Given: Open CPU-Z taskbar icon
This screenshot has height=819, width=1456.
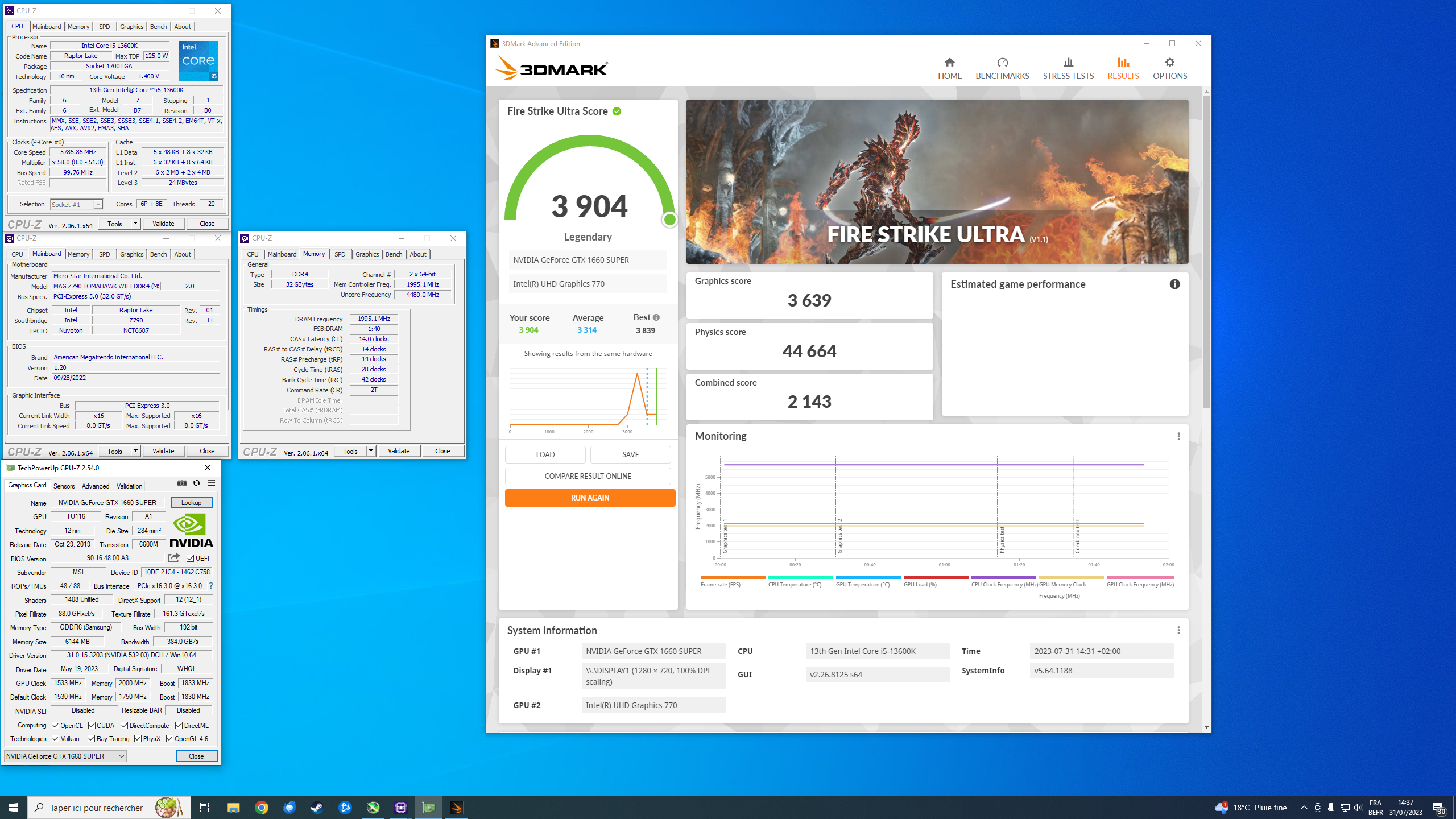Looking at the screenshot, I should tap(401, 808).
